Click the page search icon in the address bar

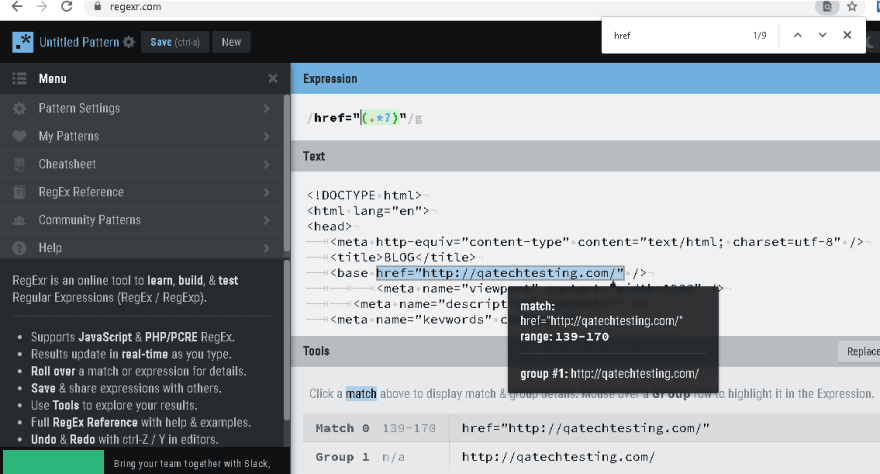827,7
